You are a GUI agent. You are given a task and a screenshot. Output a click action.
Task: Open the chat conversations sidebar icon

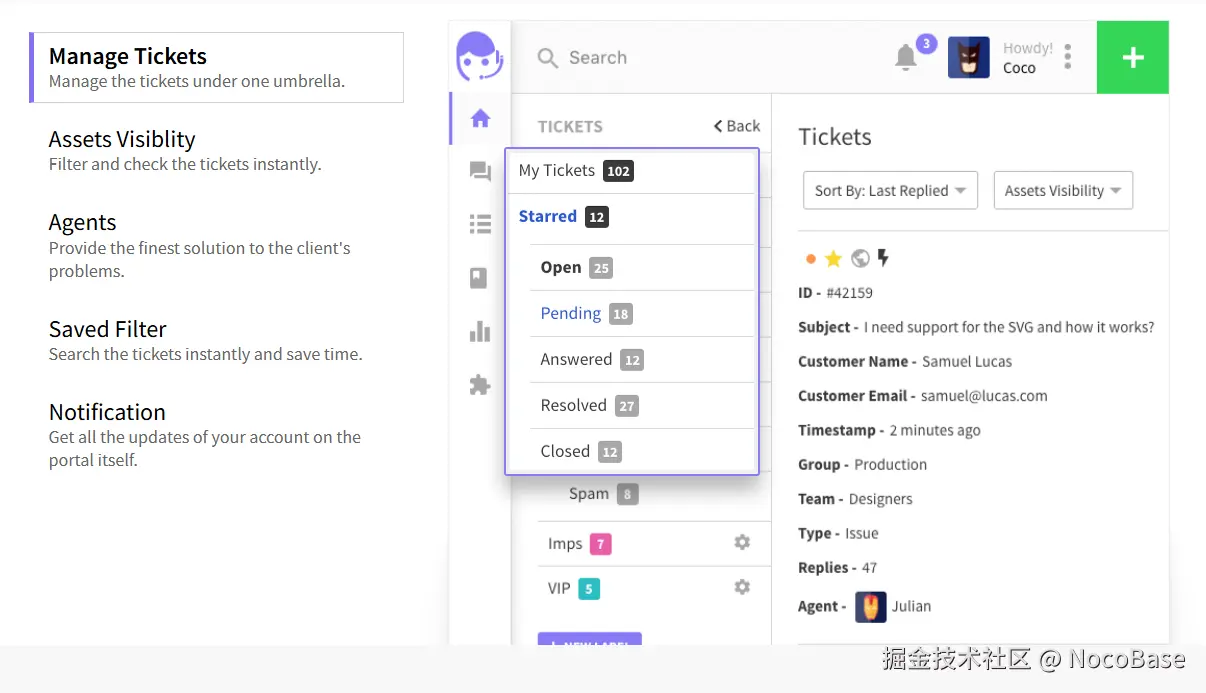pos(480,172)
